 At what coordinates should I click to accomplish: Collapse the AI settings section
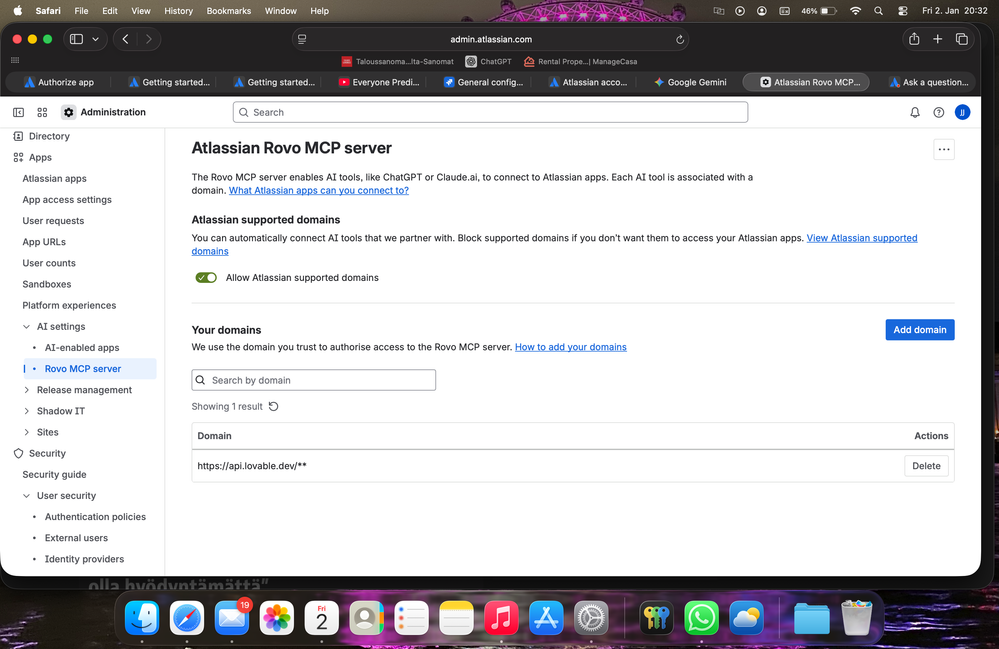[26, 327]
